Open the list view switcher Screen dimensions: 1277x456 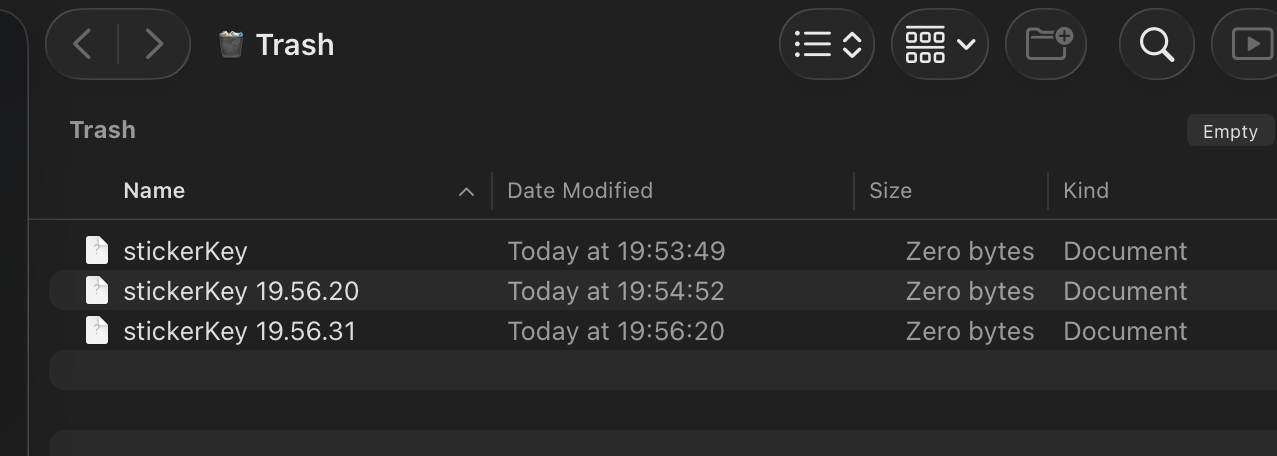827,44
